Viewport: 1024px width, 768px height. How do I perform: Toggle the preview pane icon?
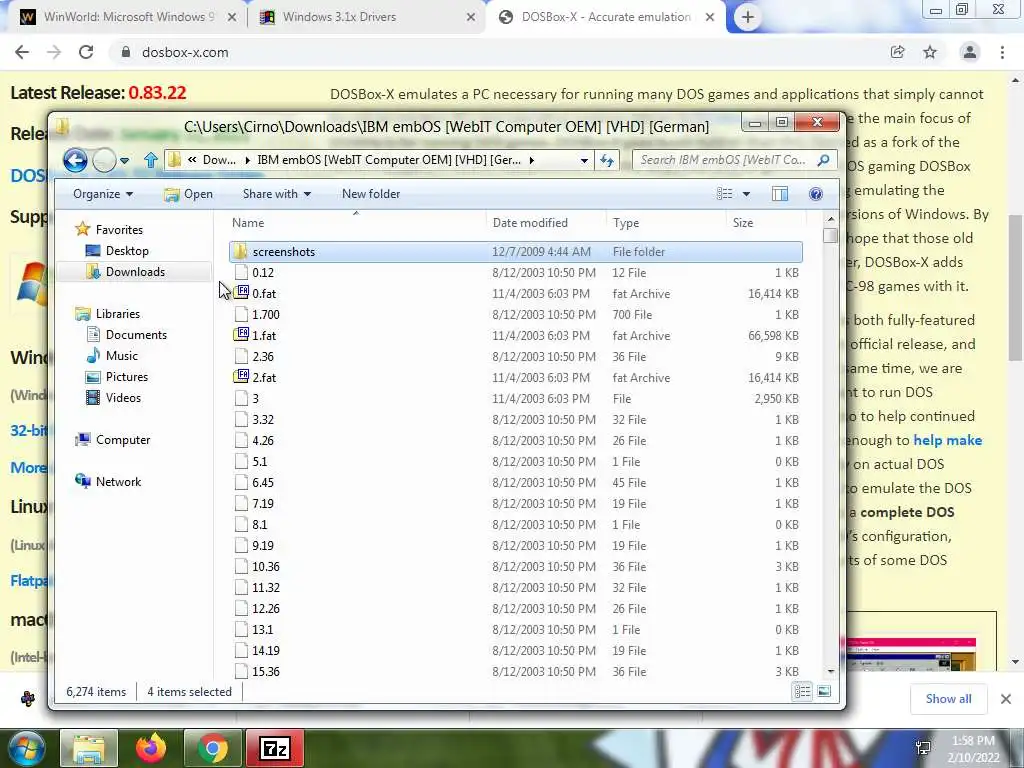coord(780,194)
